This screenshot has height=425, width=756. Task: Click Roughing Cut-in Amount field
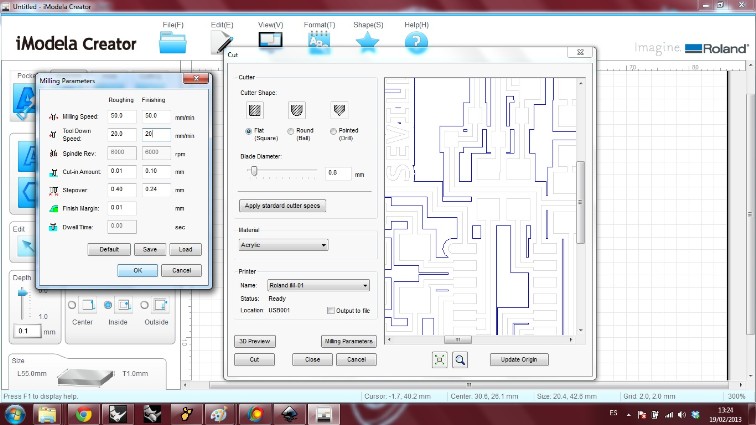(122, 171)
